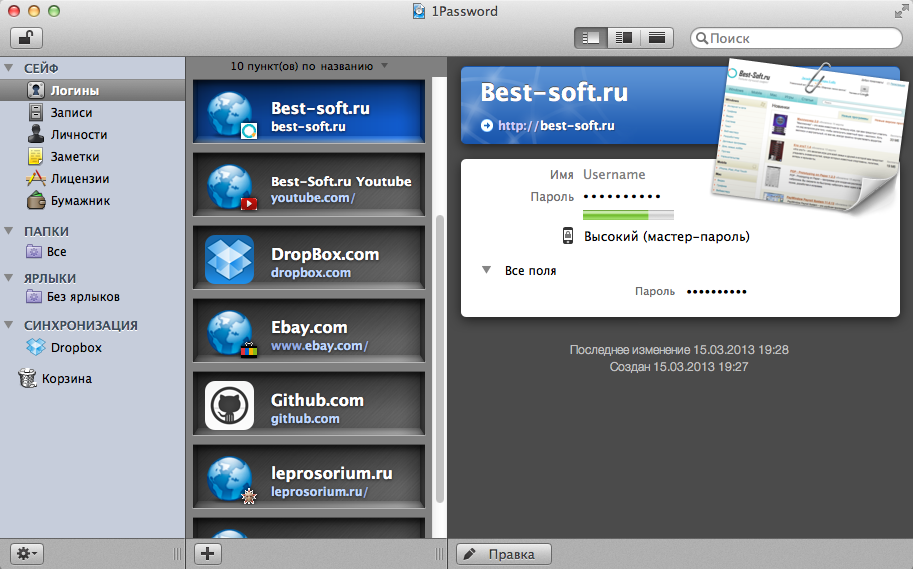Click the Высокий (мастер-пароль) label

click(667, 236)
